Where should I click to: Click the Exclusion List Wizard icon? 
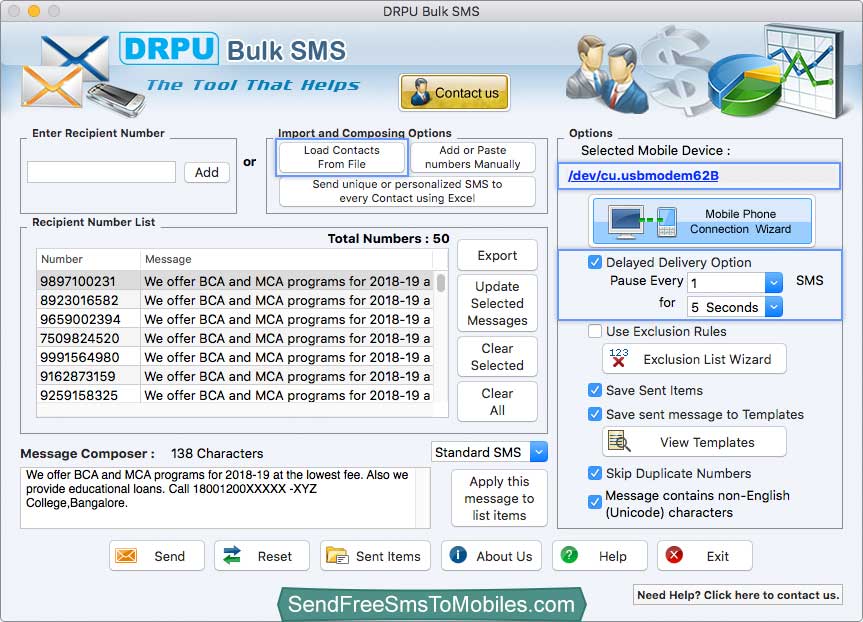pos(619,358)
